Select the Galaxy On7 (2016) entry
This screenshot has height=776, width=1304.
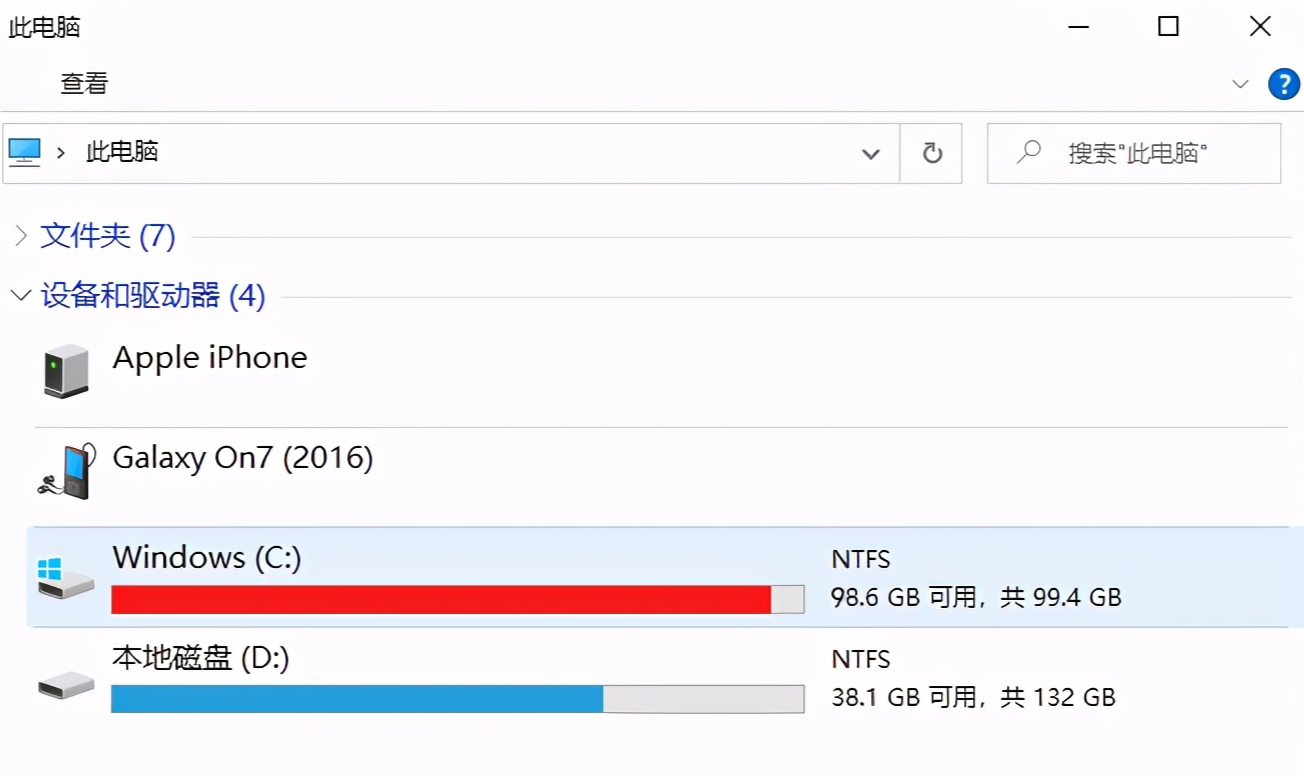243,458
